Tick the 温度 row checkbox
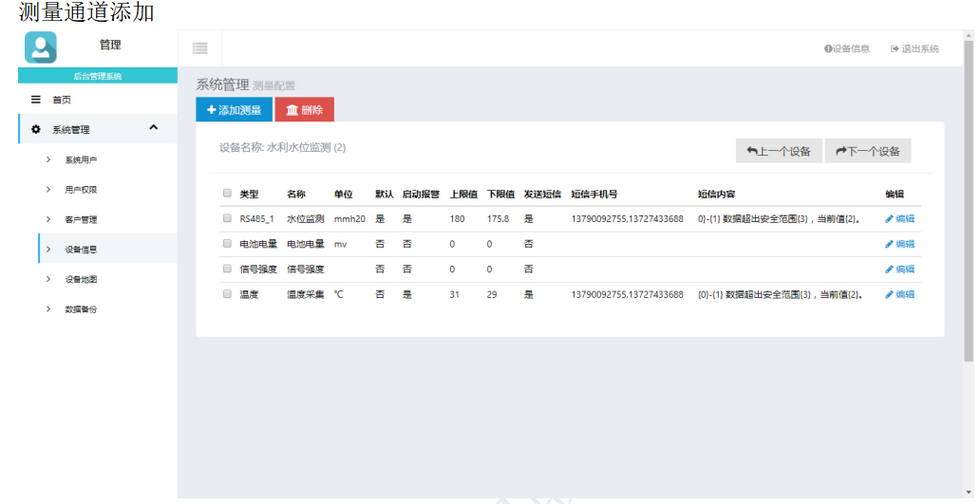 click(227, 294)
